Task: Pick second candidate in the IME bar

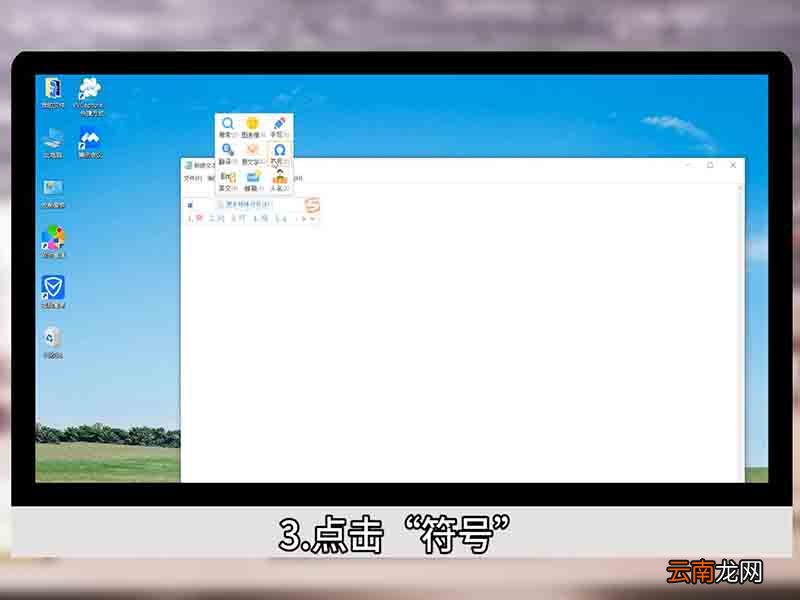Action: click(x=216, y=218)
